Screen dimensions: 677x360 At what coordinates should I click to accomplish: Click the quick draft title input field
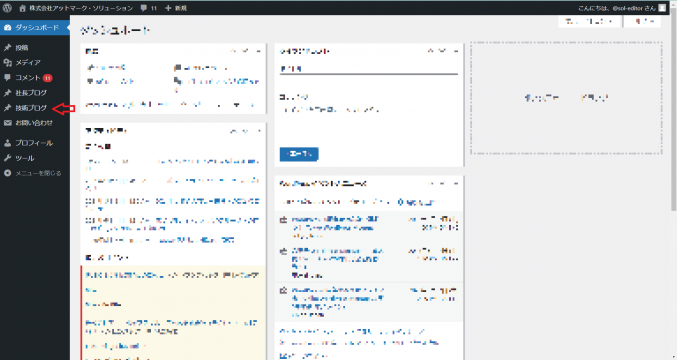[369, 69]
